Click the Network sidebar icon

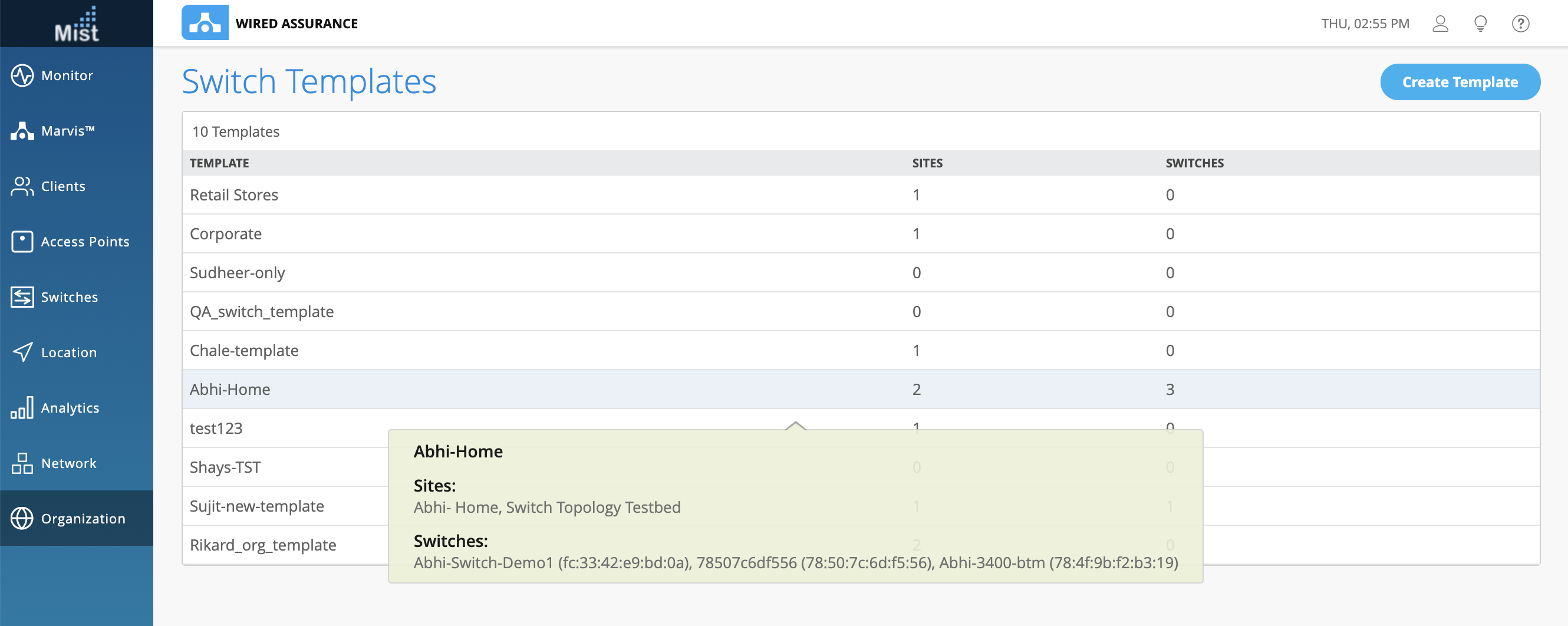22,463
